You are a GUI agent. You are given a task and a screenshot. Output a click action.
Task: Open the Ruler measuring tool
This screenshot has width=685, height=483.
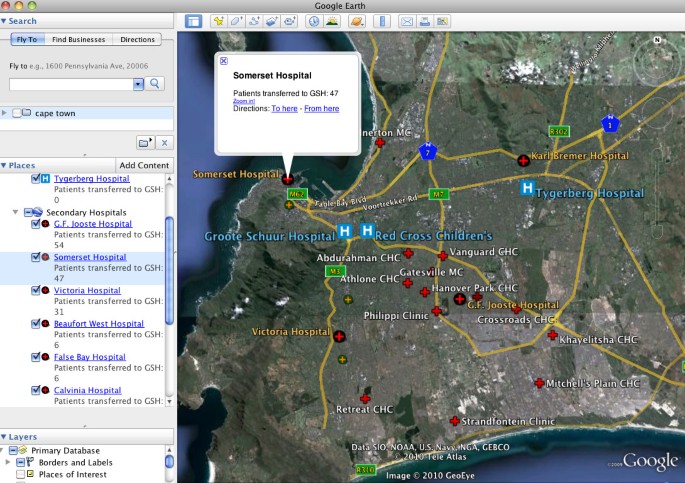tap(382, 21)
